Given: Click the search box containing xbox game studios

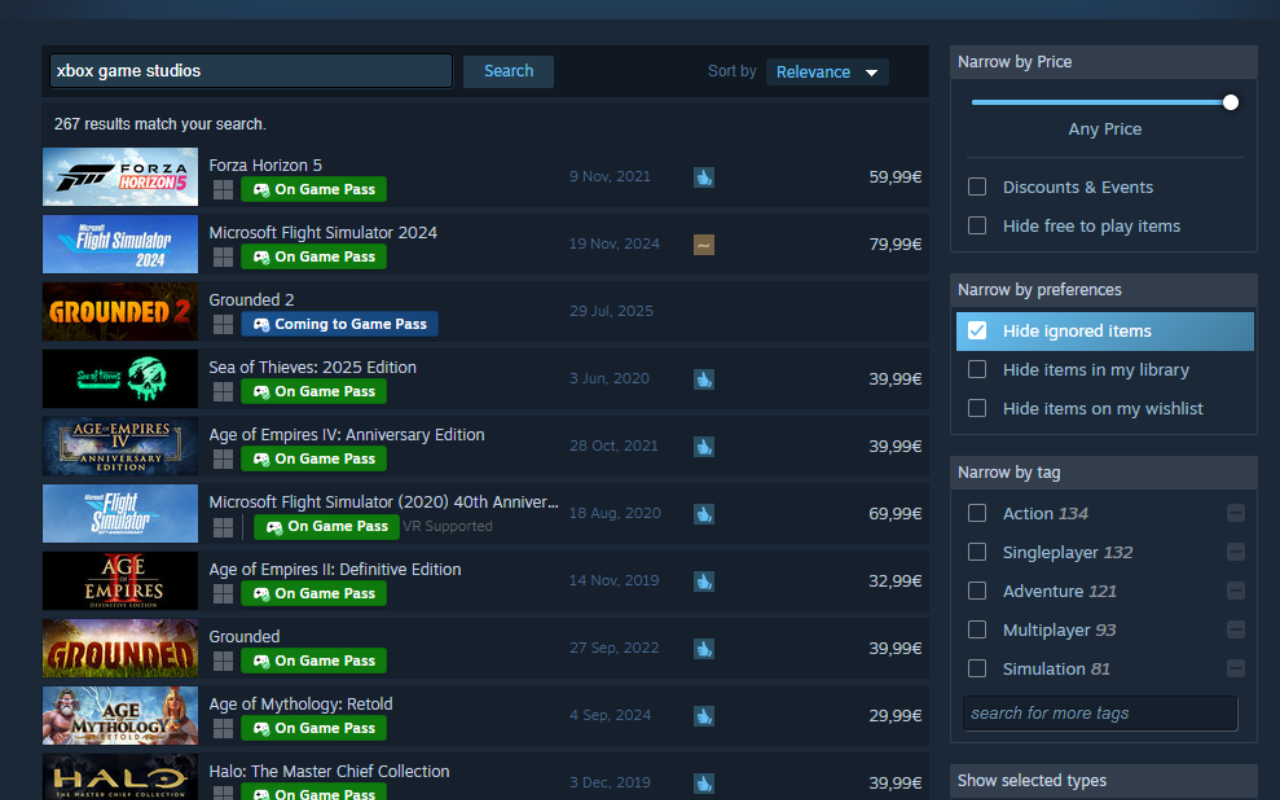Looking at the screenshot, I should [251, 71].
